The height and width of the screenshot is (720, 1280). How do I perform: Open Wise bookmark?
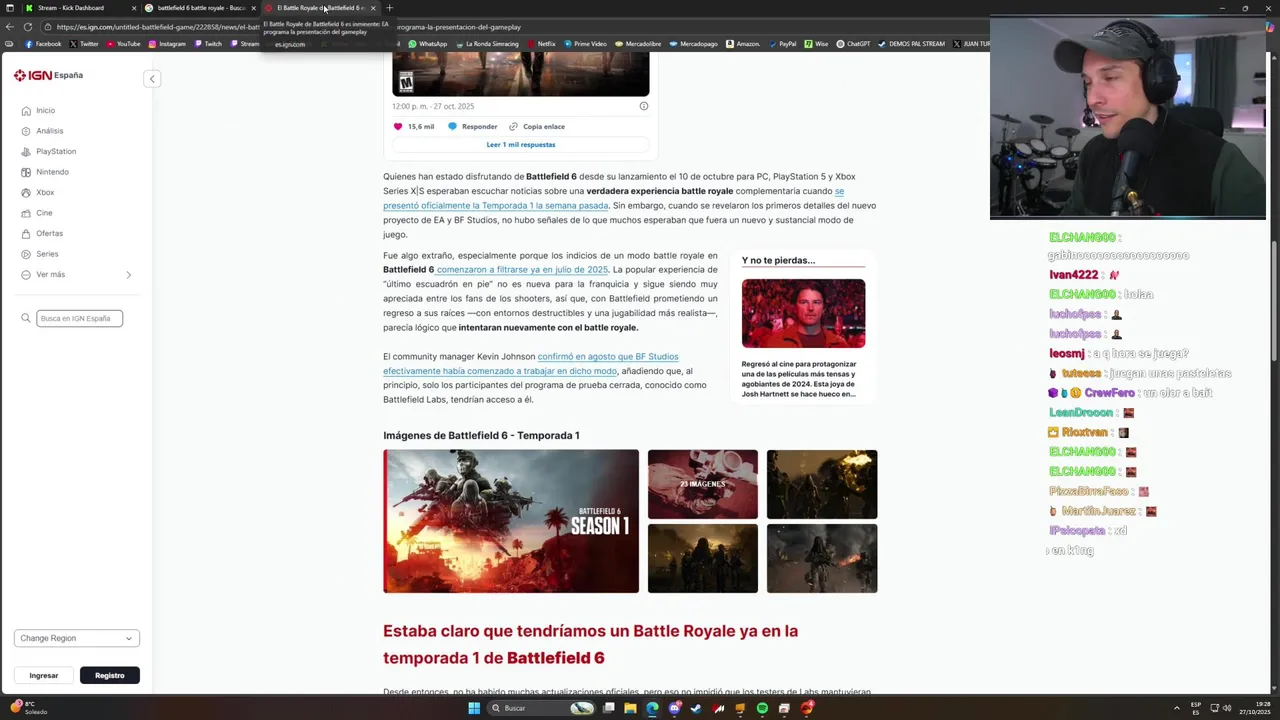coord(816,44)
